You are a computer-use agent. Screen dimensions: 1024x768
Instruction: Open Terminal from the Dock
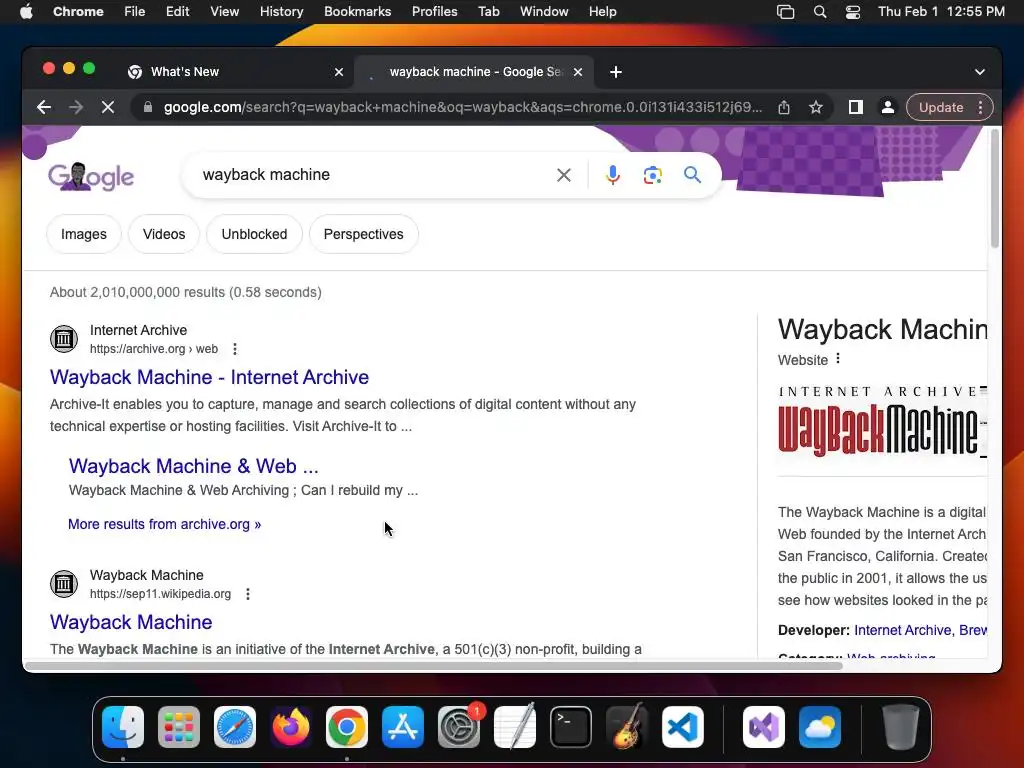pos(571,727)
